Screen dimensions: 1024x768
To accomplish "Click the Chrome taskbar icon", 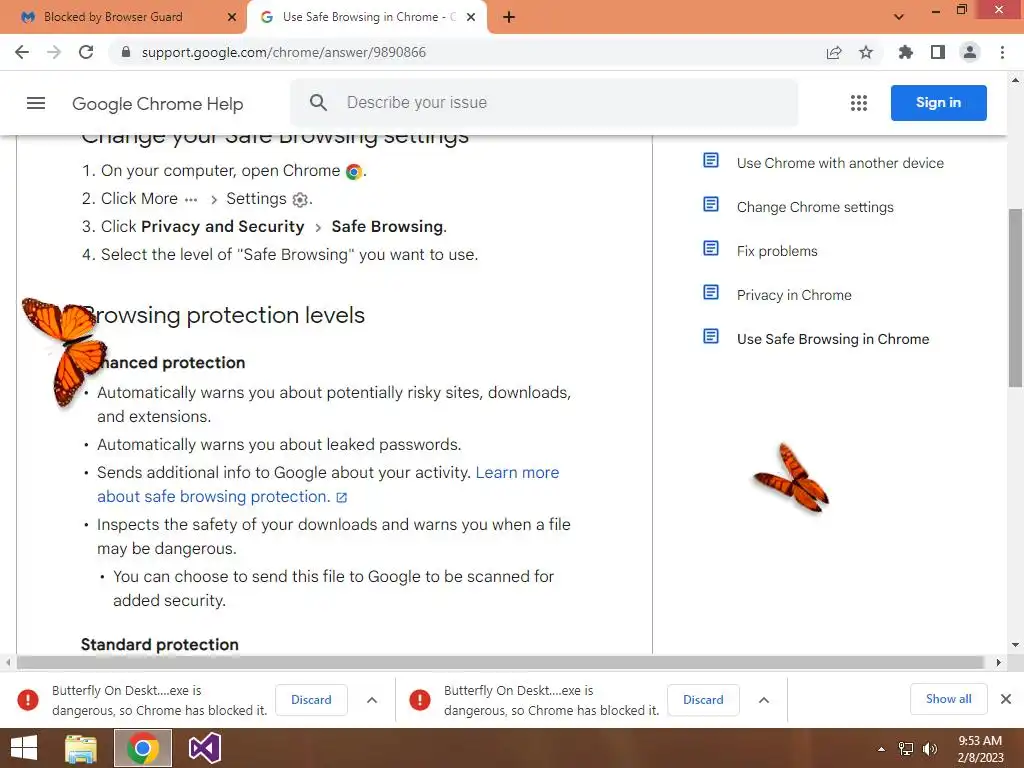I will coord(142,748).
